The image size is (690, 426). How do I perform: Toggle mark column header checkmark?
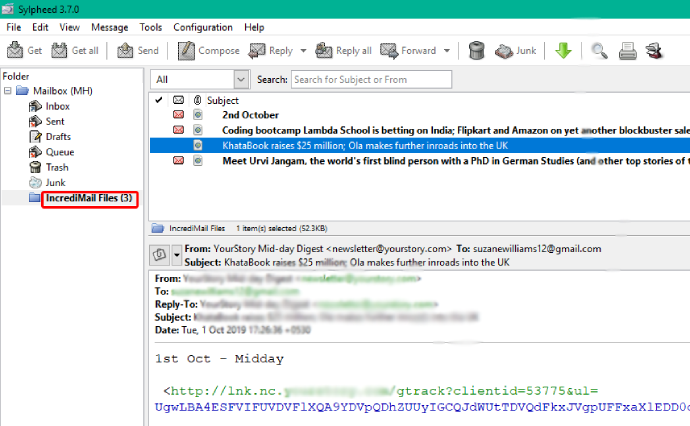[x=158, y=100]
